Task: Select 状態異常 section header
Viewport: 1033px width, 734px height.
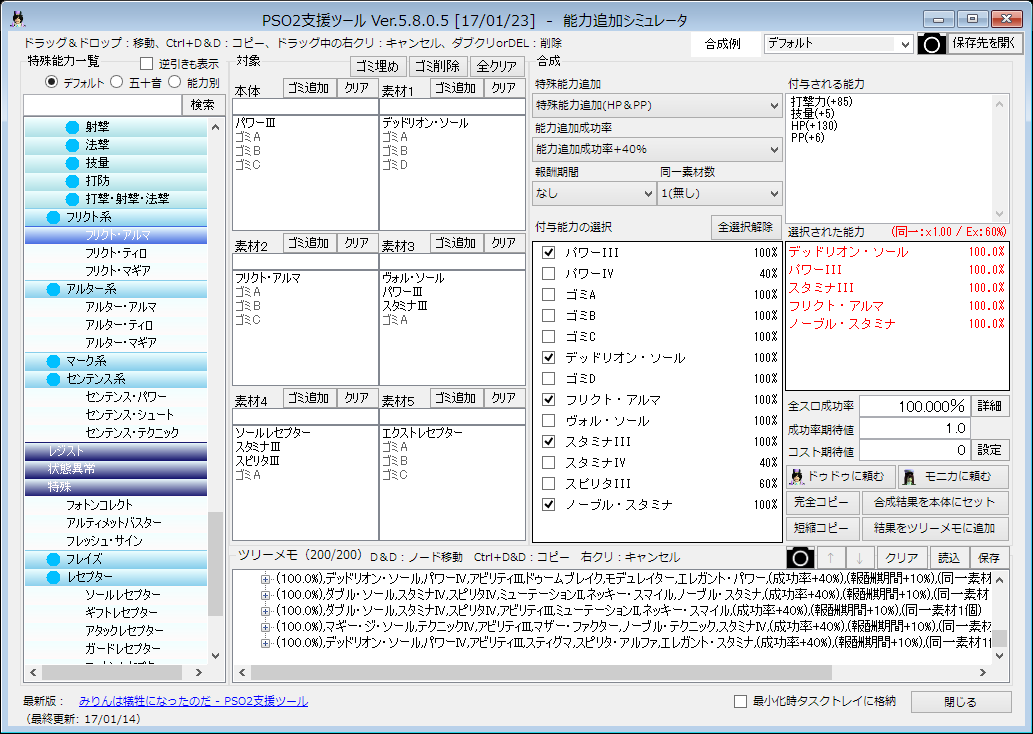Action: (116, 469)
